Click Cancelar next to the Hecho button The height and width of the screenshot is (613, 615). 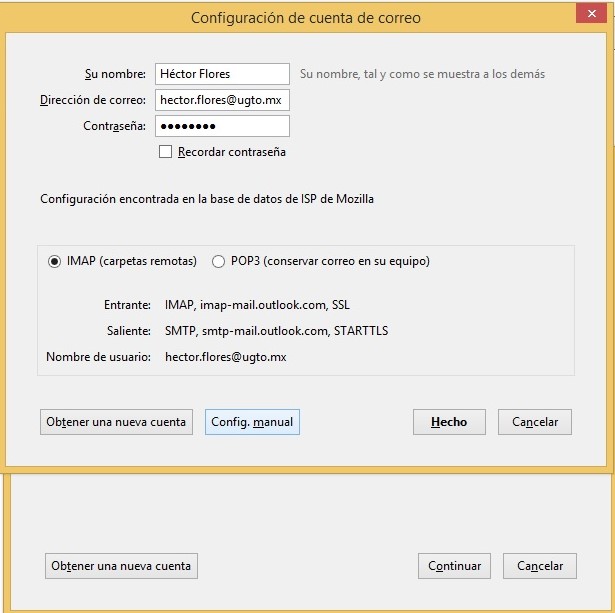point(535,422)
